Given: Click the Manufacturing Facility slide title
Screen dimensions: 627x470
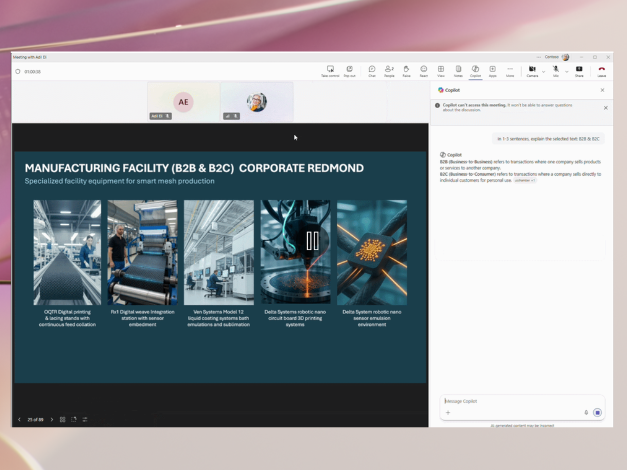Looking at the screenshot, I should 194,168.
